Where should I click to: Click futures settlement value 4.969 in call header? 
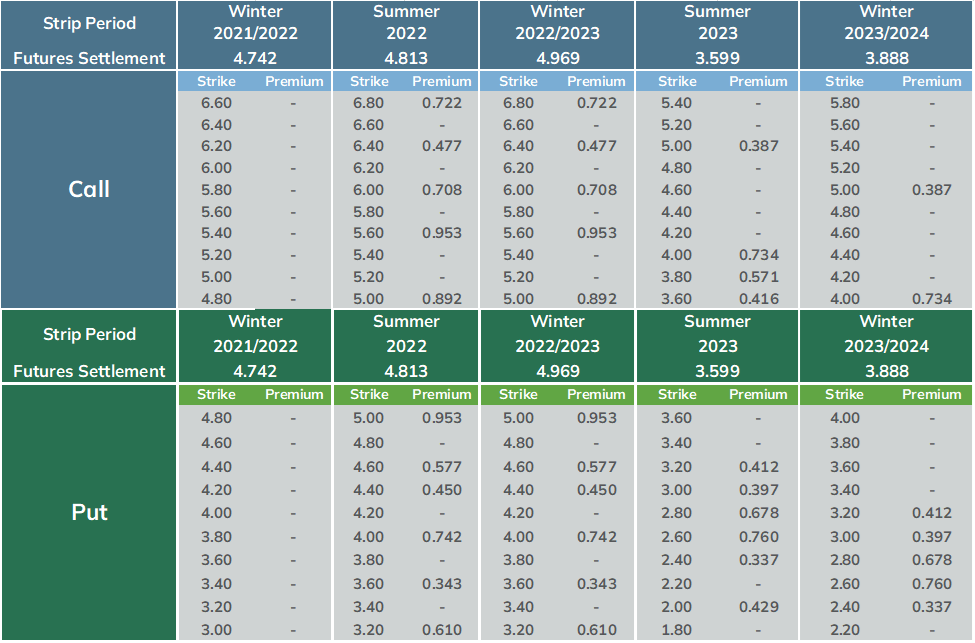[x=558, y=58]
